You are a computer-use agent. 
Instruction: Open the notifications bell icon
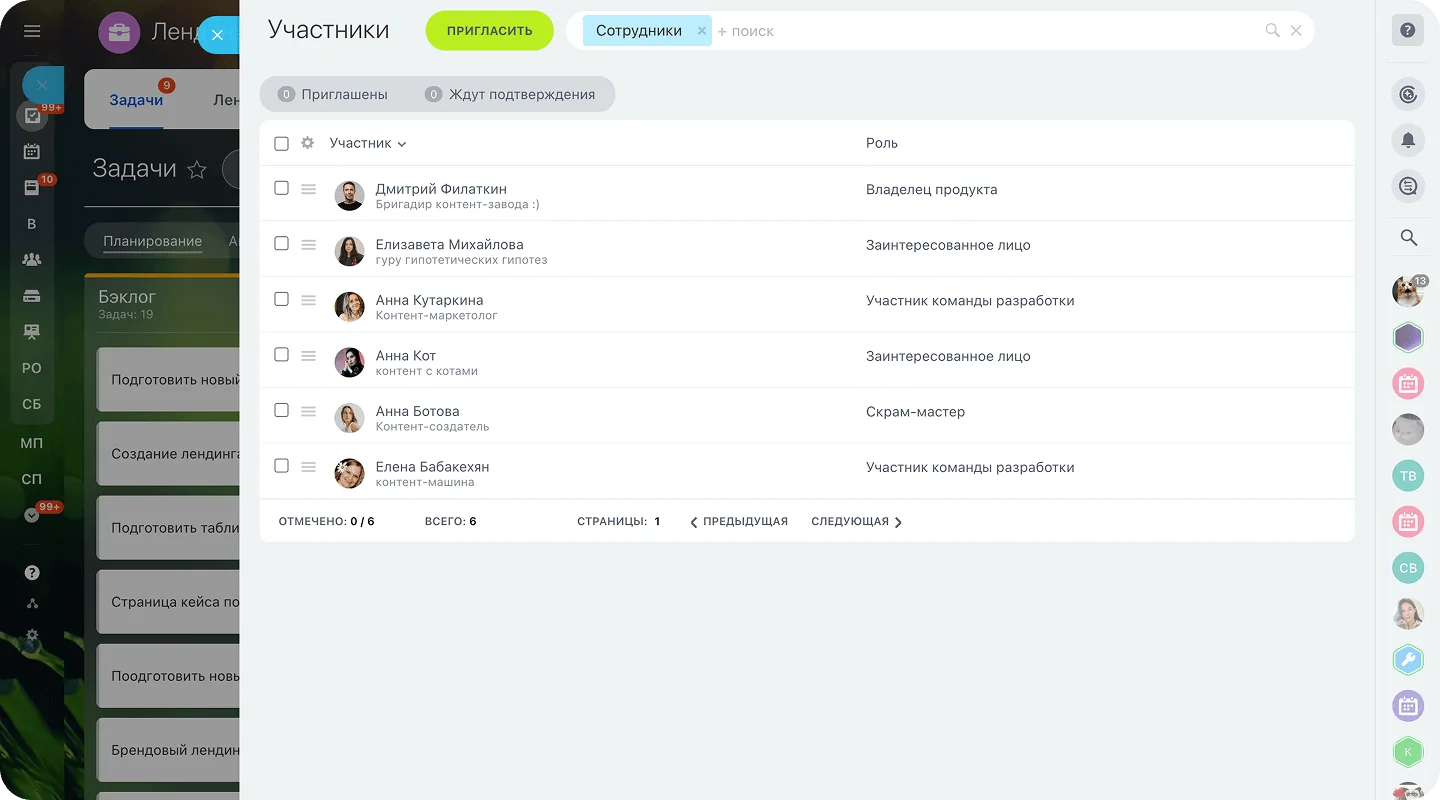click(1408, 140)
